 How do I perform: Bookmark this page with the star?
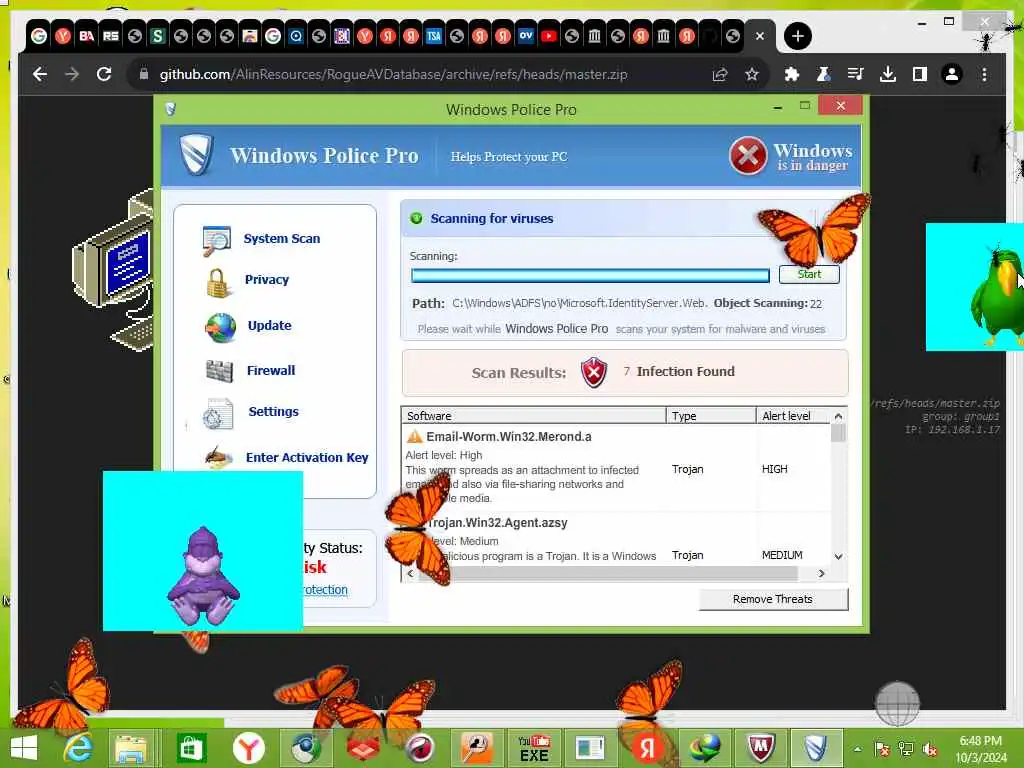(752, 74)
